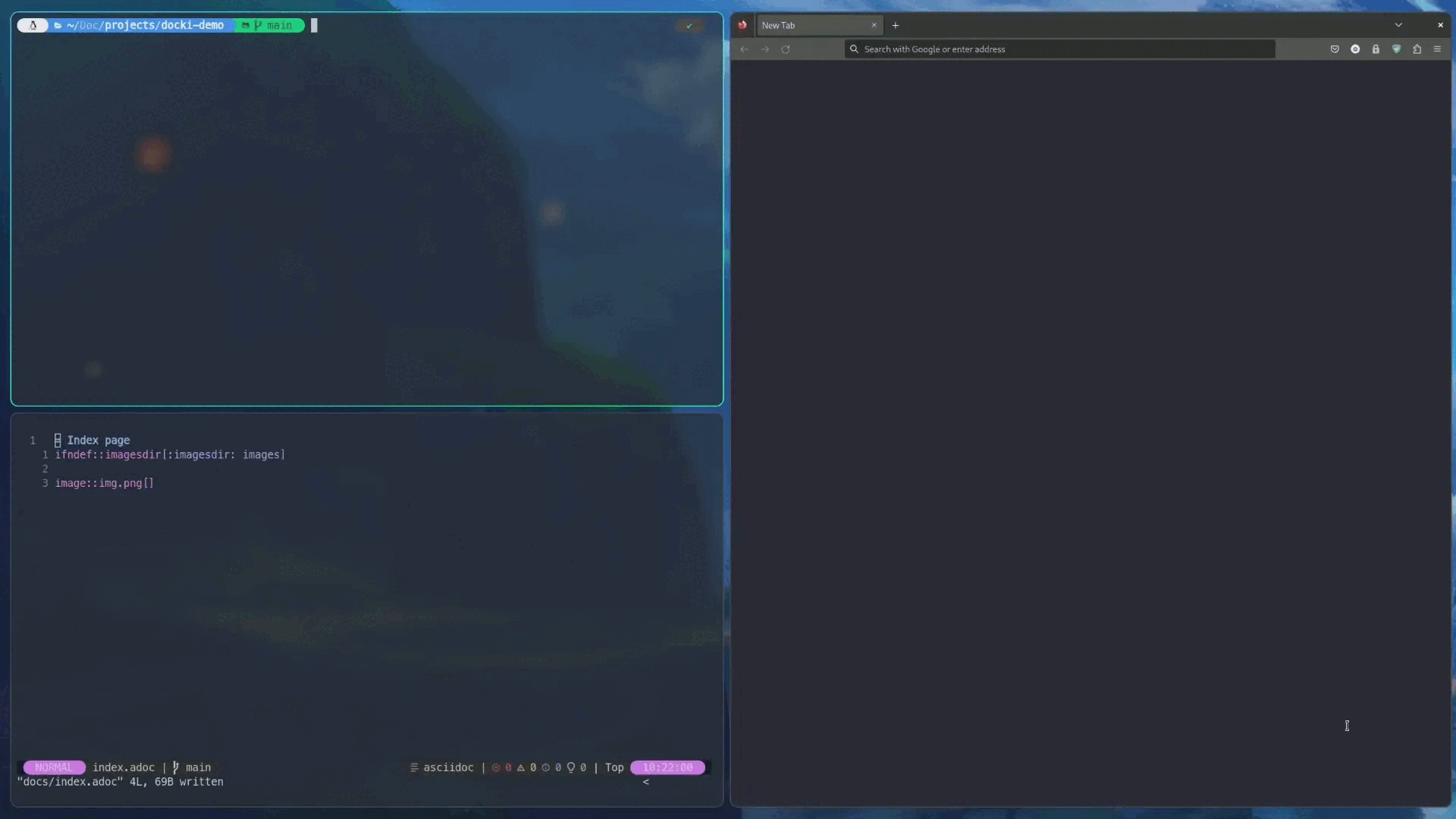Image resolution: width=1456 pixels, height=819 pixels.
Task: Open the all-tabs list chevron
Action: pos(1399,25)
